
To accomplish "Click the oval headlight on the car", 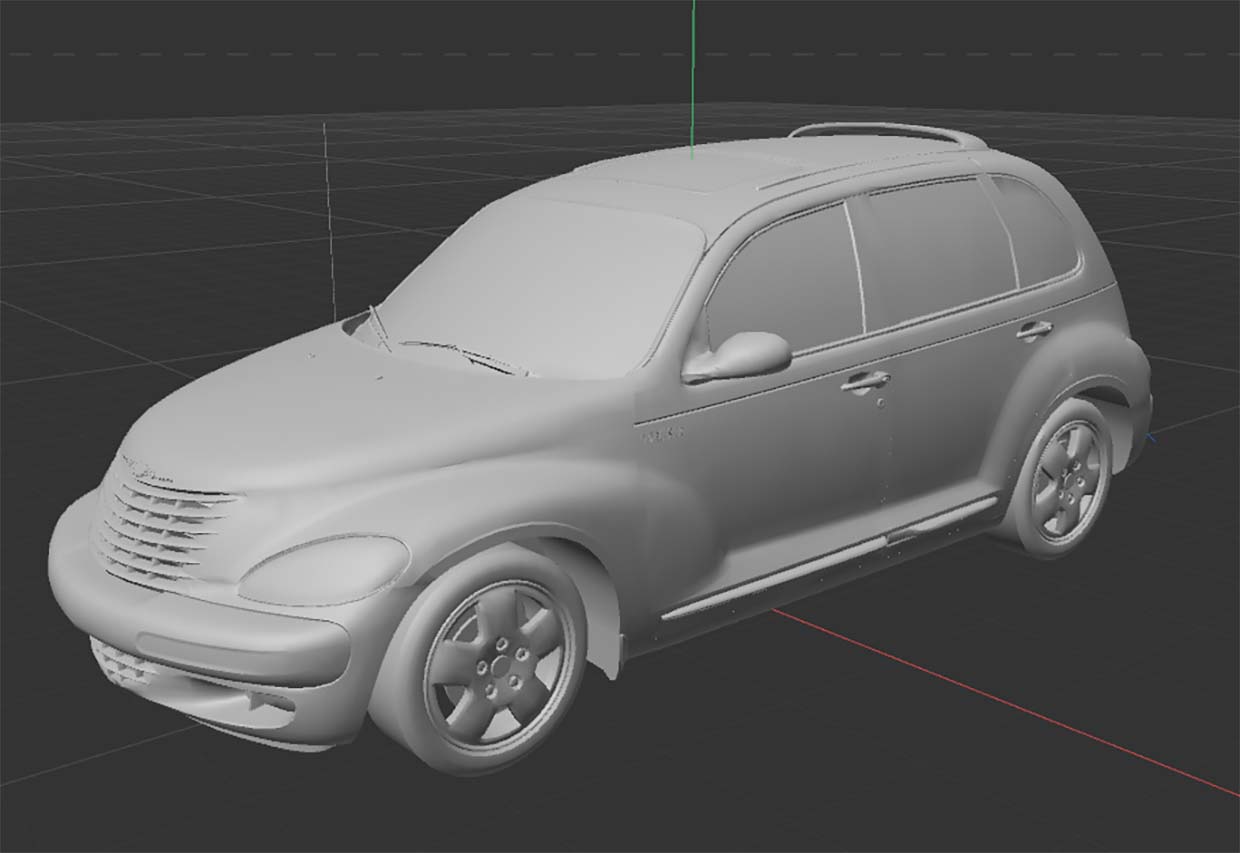I will point(324,569).
